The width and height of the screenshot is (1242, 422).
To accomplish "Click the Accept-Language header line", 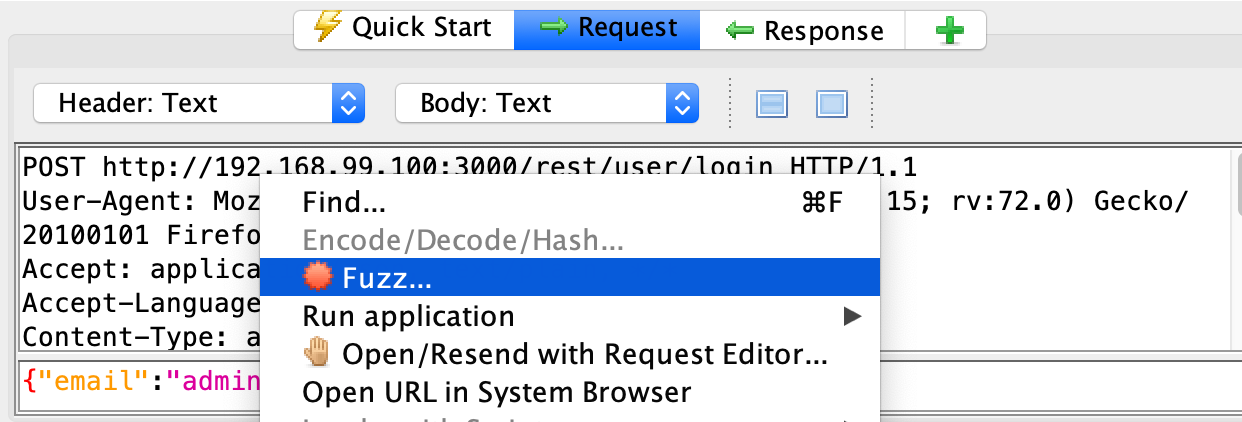I will (x=140, y=303).
